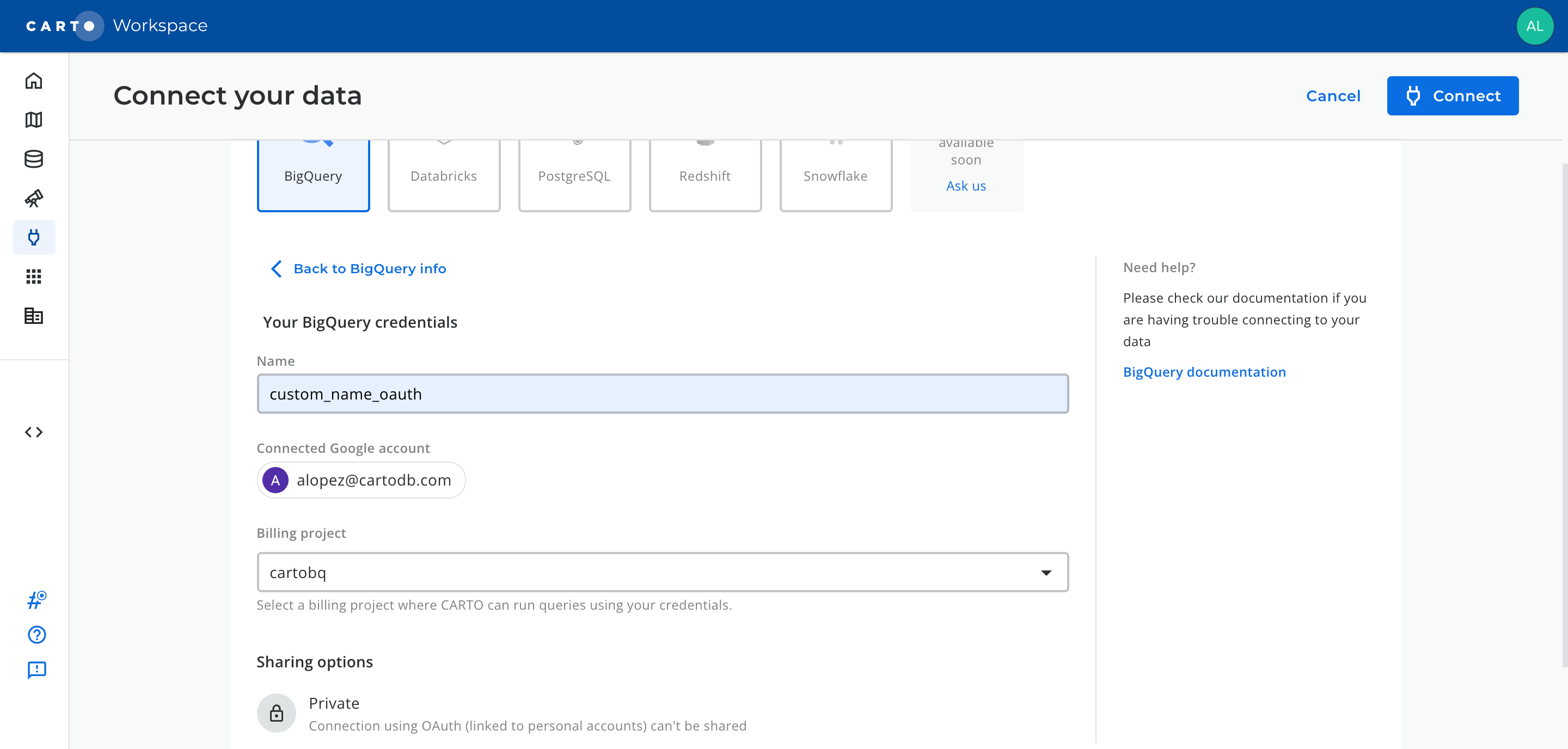Click the Private sharing option label
This screenshot has width=1568, height=749.
[x=334, y=703]
